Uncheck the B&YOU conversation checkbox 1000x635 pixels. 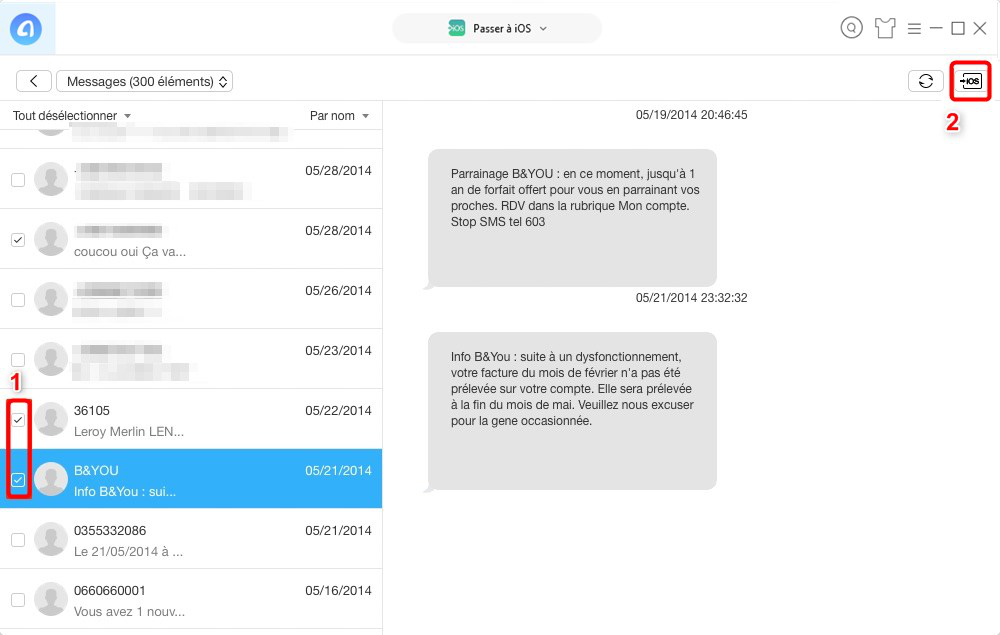pos(17,479)
